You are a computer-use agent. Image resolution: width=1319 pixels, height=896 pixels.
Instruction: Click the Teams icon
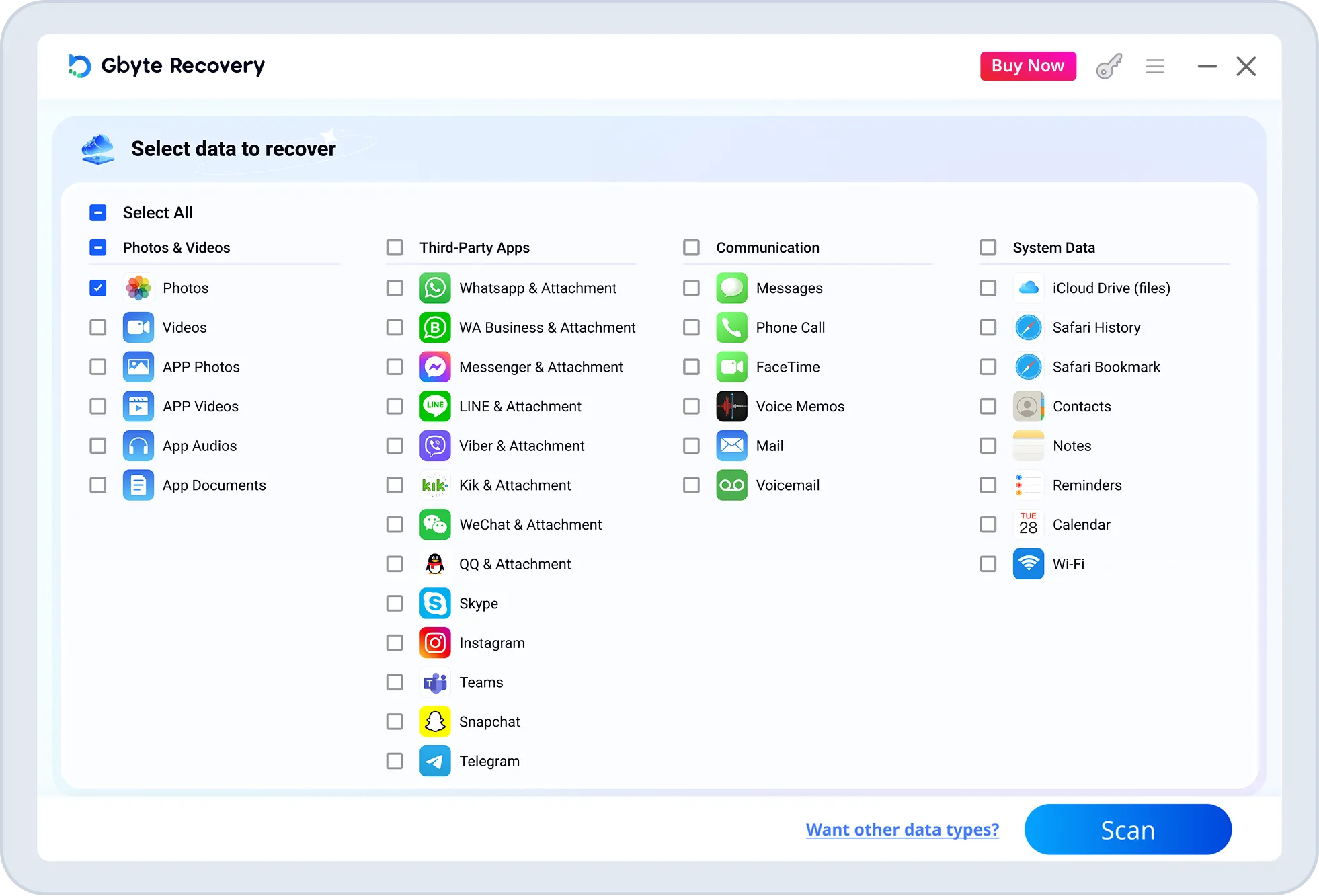pyautogui.click(x=435, y=682)
